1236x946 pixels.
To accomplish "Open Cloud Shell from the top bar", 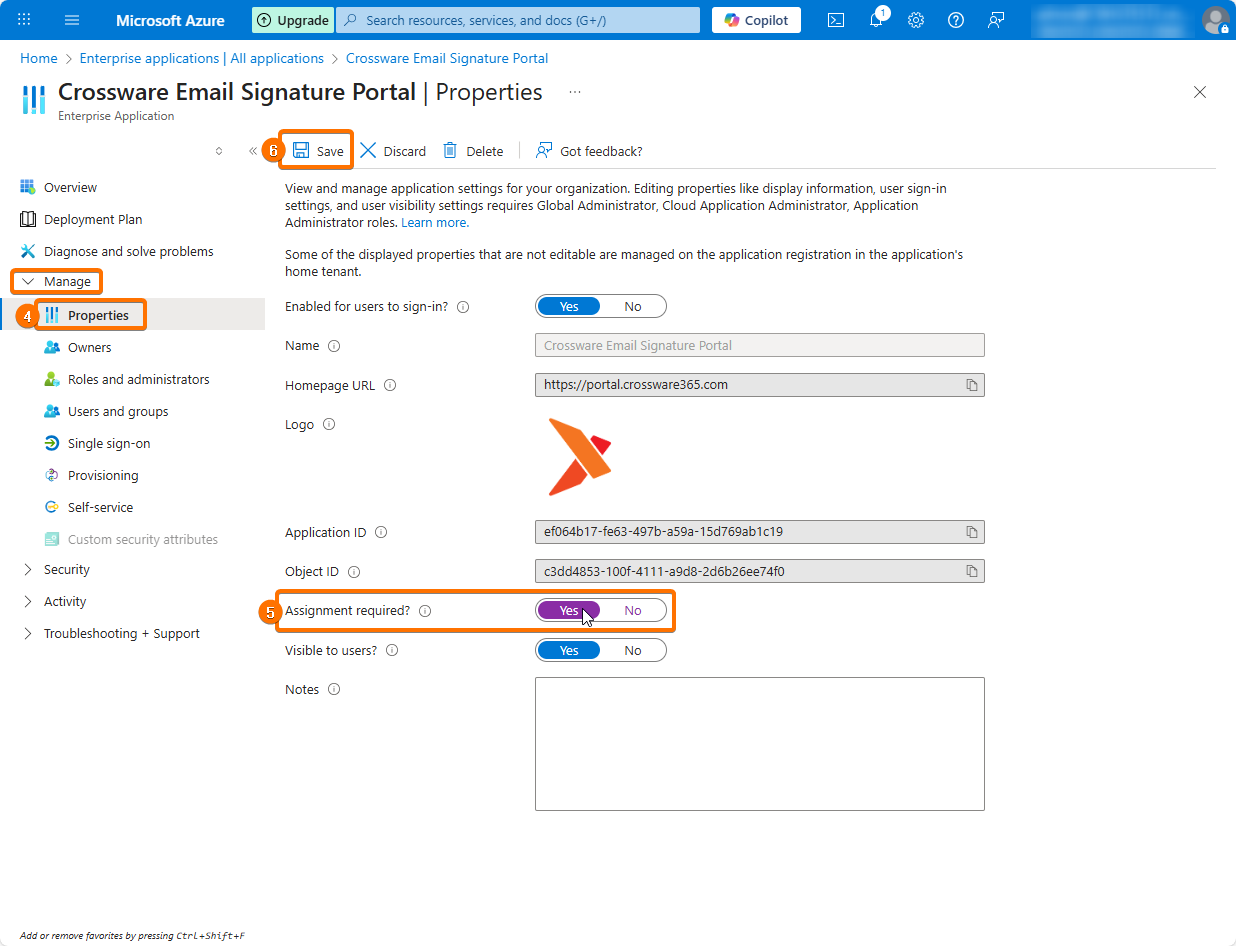I will pyautogui.click(x=836, y=20).
